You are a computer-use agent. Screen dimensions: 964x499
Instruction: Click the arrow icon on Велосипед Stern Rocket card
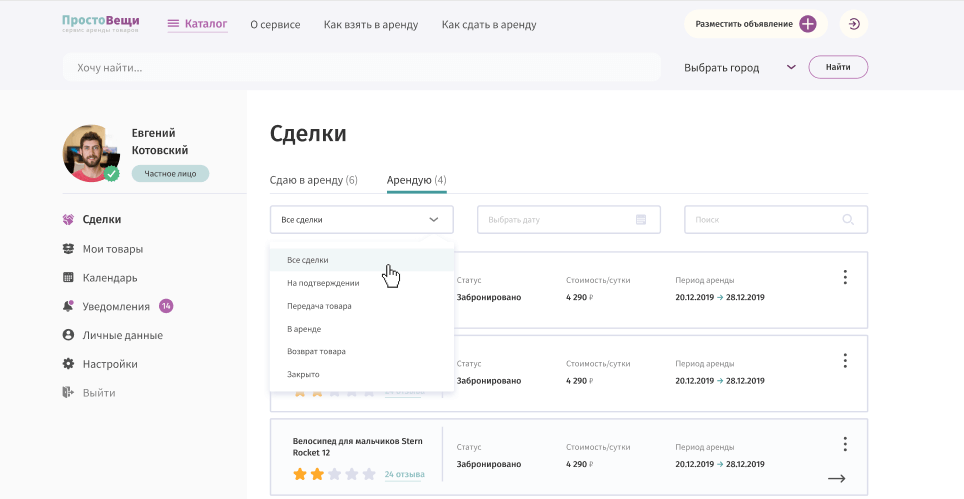click(x=837, y=478)
